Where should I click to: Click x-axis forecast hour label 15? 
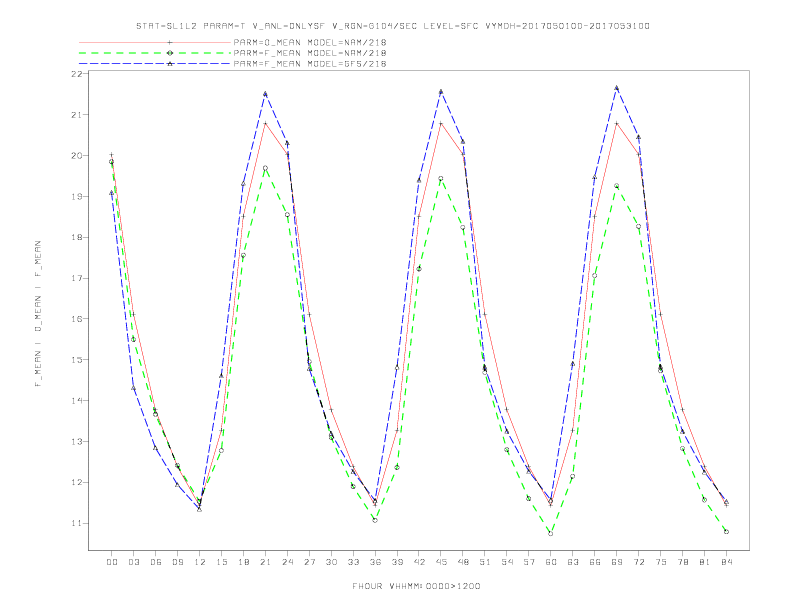click(221, 562)
